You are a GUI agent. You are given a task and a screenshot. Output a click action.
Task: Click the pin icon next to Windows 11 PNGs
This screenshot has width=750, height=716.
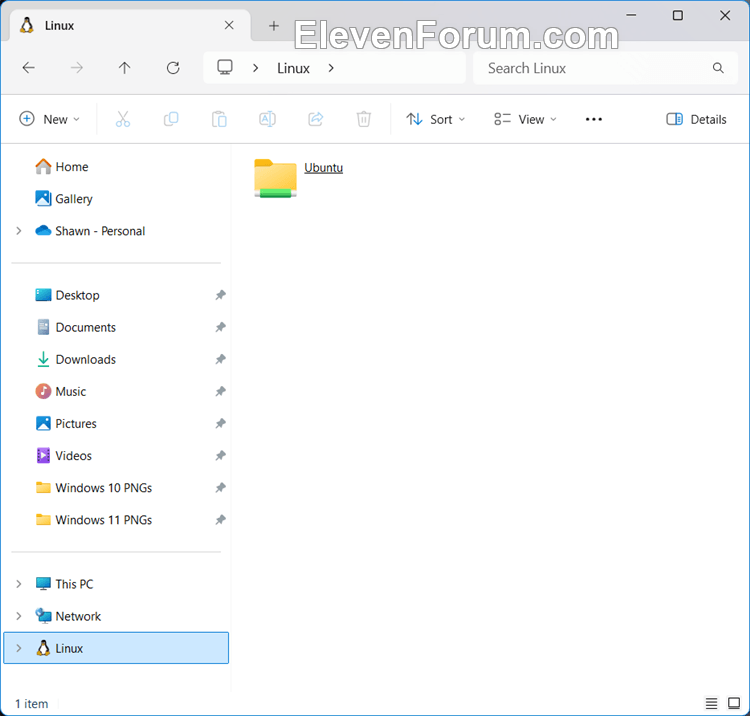click(x=220, y=519)
